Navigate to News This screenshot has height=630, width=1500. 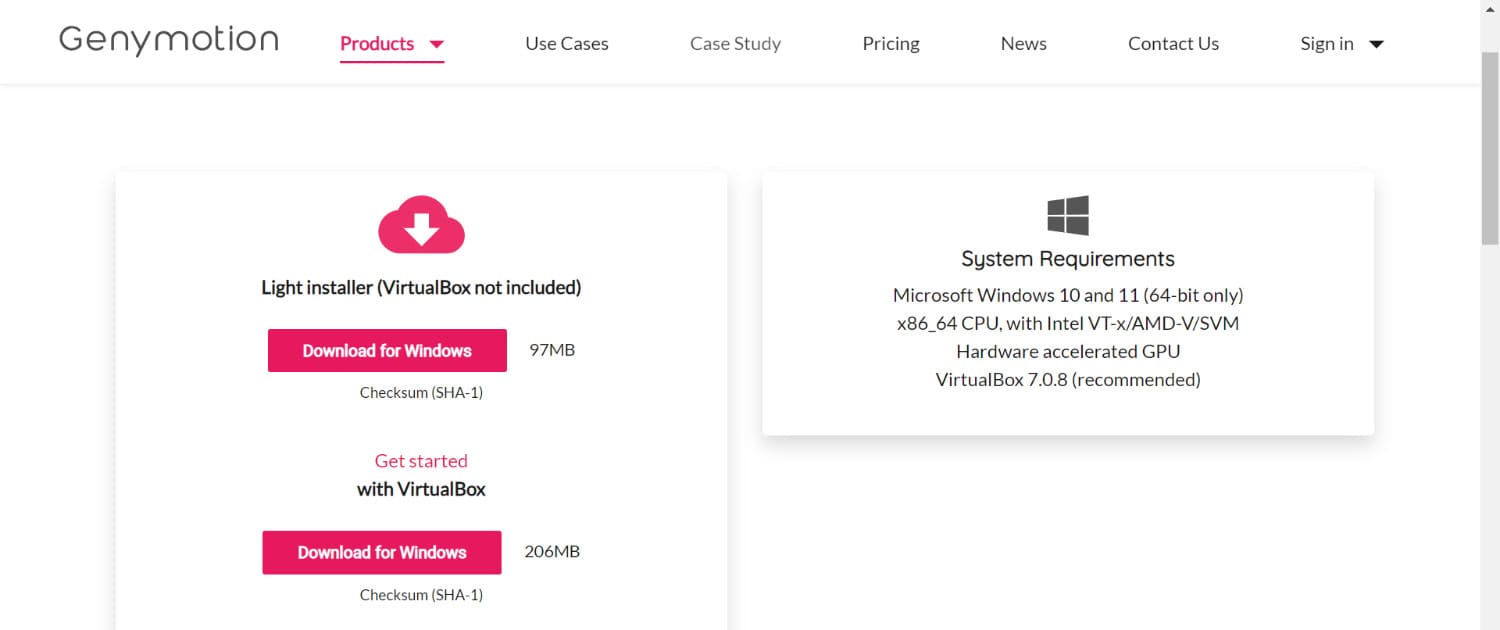[x=1024, y=44]
